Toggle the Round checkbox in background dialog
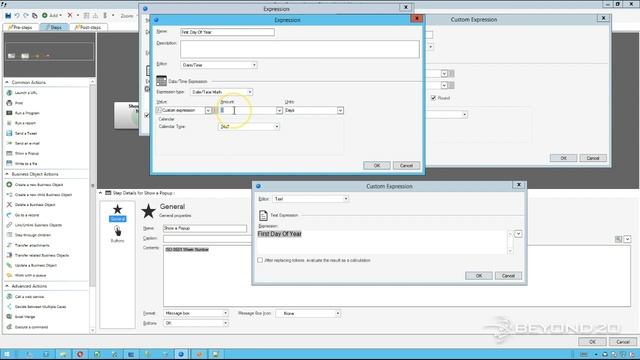640x360 pixels. pyautogui.click(x=433, y=98)
